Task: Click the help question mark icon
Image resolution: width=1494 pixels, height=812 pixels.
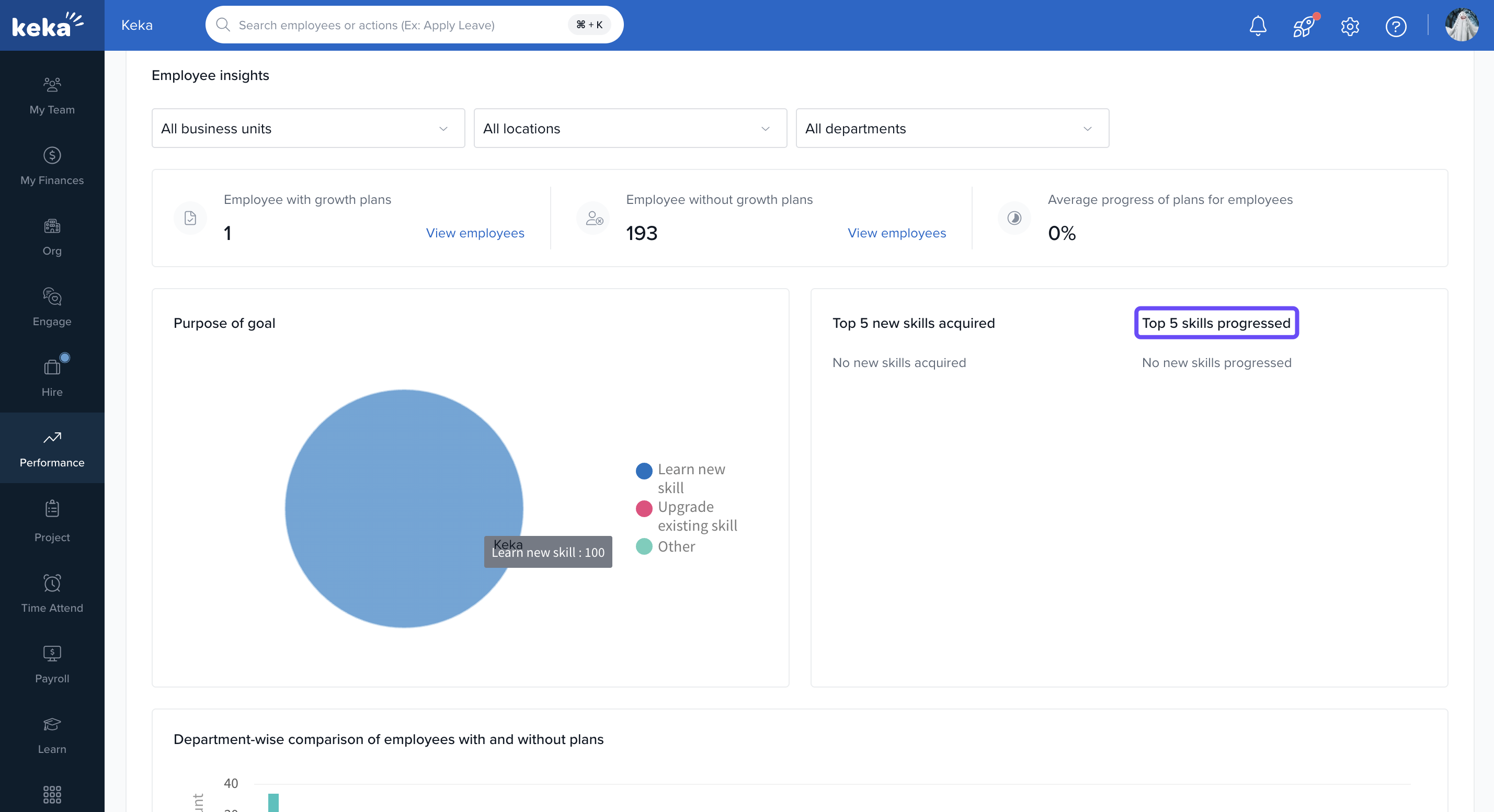Action: click(x=1395, y=26)
